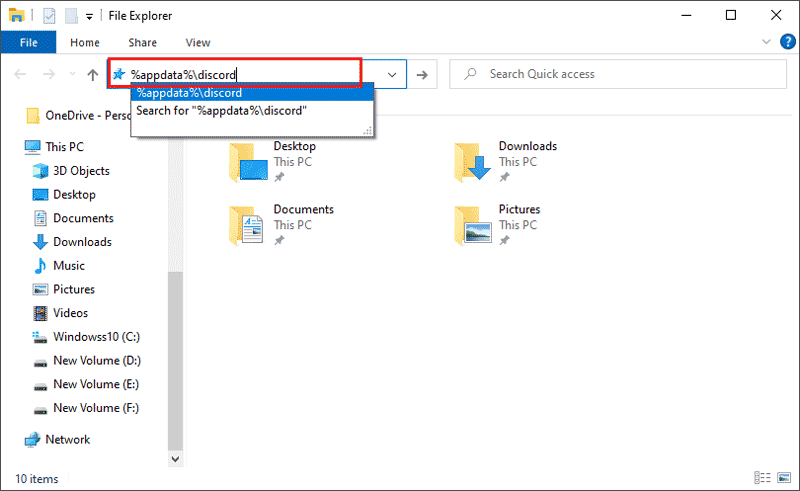Screen dimensions: 800x491
Task: Select This PC in navigation pane
Action: (54, 147)
